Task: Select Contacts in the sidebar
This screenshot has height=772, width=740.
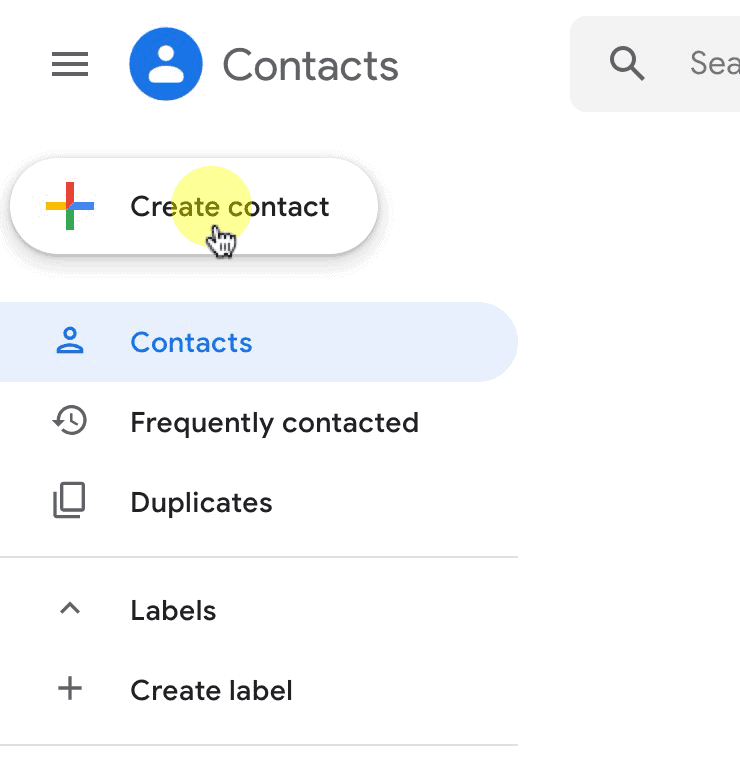Action: click(258, 342)
